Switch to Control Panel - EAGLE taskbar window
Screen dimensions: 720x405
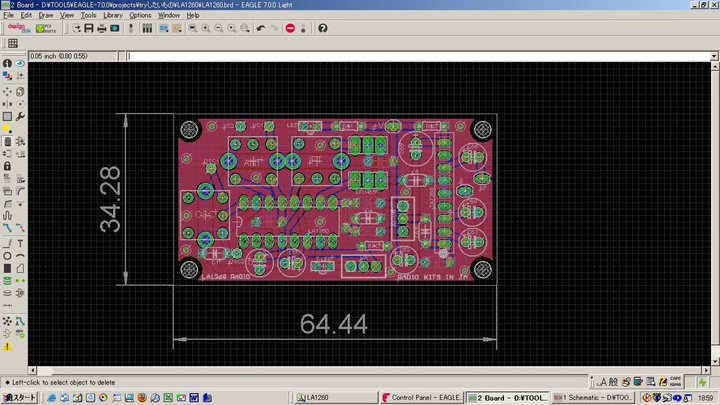click(421, 397)
